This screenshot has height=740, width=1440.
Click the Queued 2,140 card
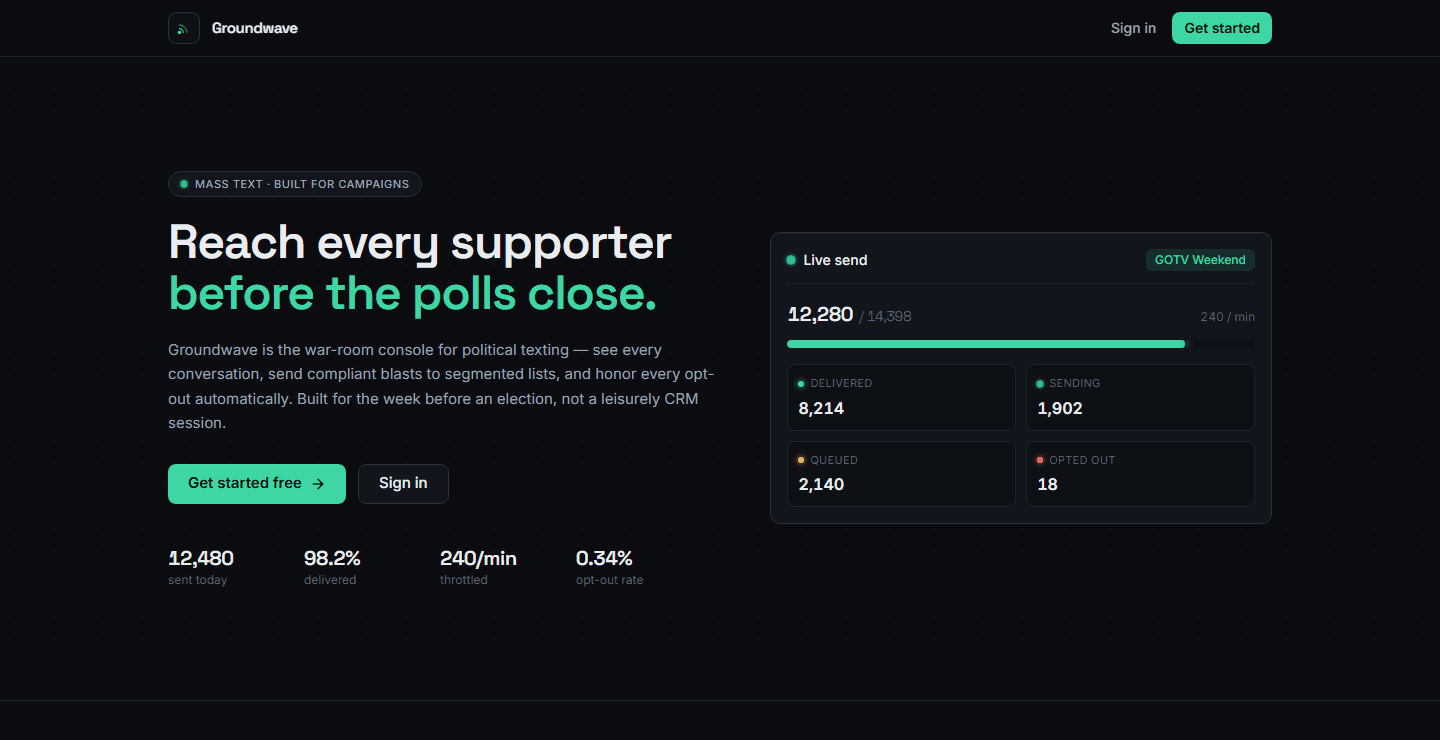(901, 474)
